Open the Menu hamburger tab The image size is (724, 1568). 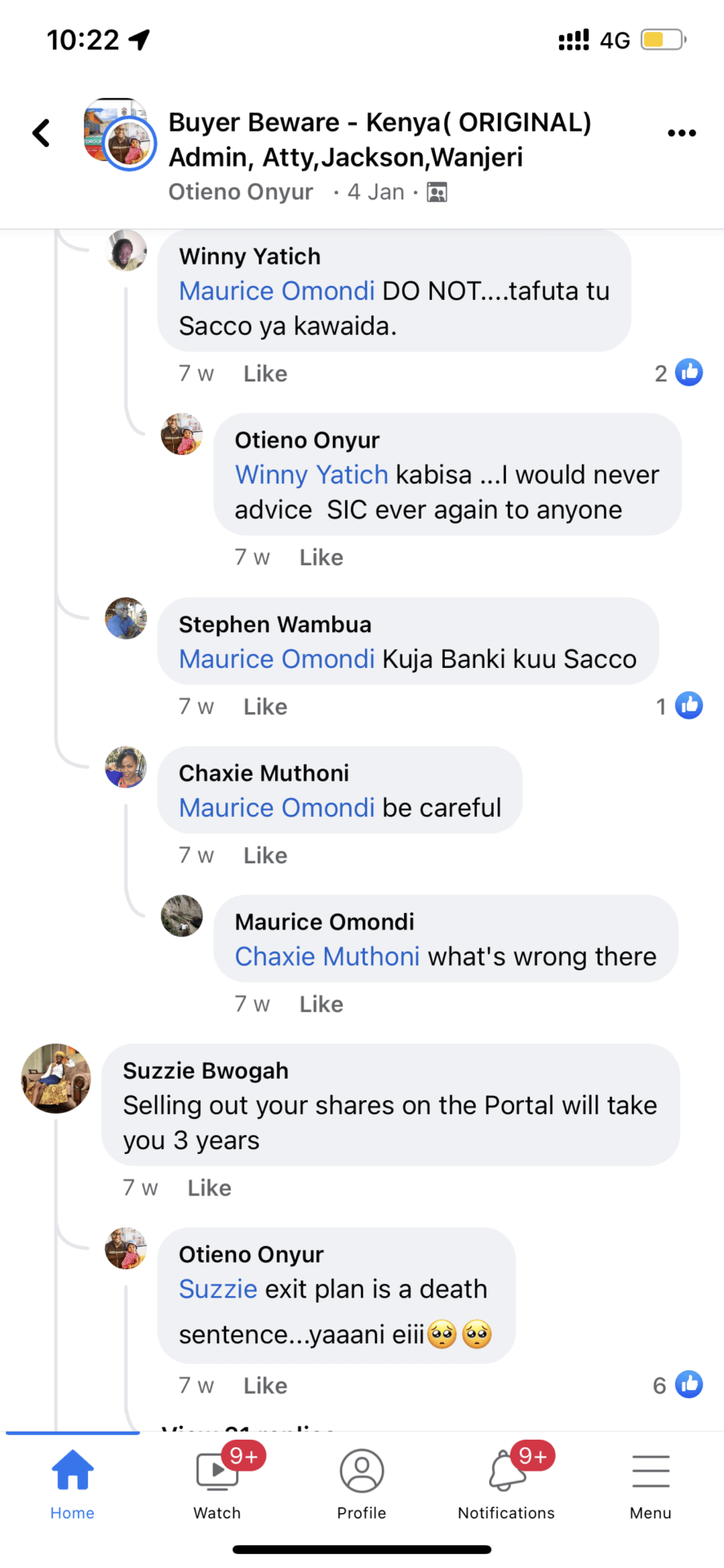(651, 1471)
